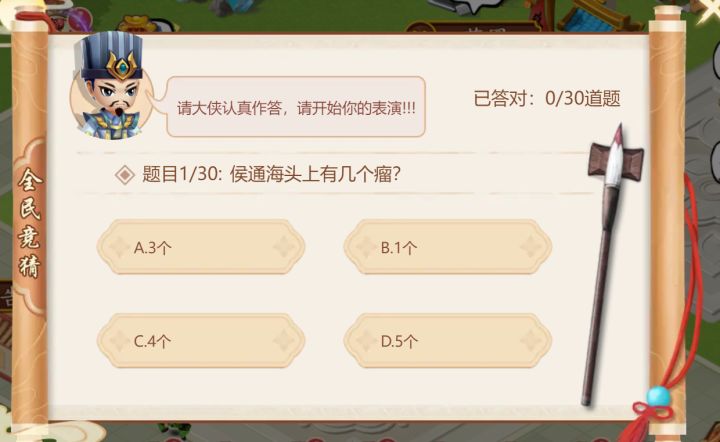The image size is (720, 442).
Task: Click the question text 侯通海头上有几个瘤
Action: pyautogui.click(x=316, y=174)
